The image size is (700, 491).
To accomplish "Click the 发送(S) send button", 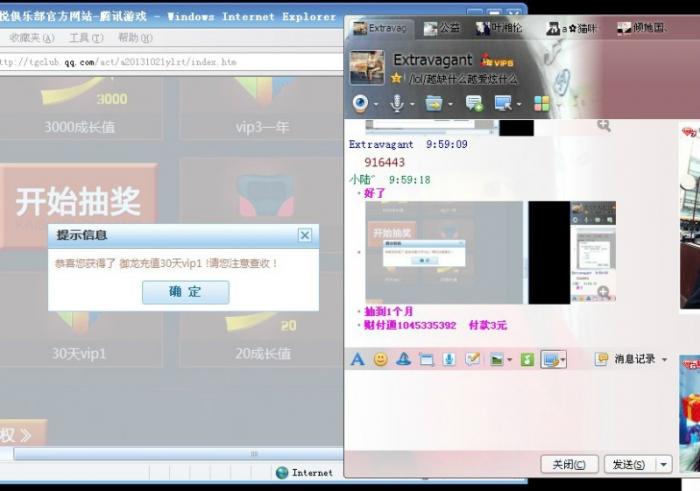I will point(629,465).
